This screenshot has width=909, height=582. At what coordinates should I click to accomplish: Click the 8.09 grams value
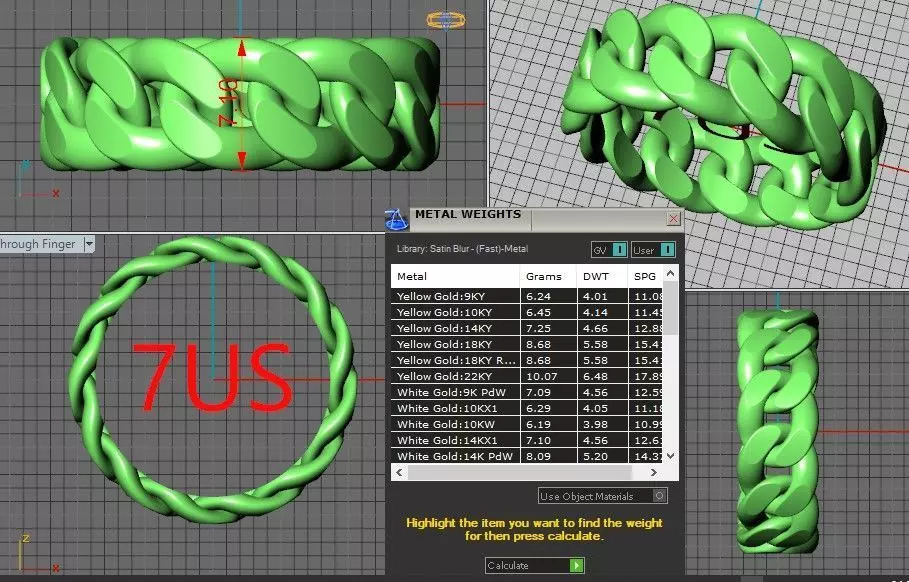point(538,456)
